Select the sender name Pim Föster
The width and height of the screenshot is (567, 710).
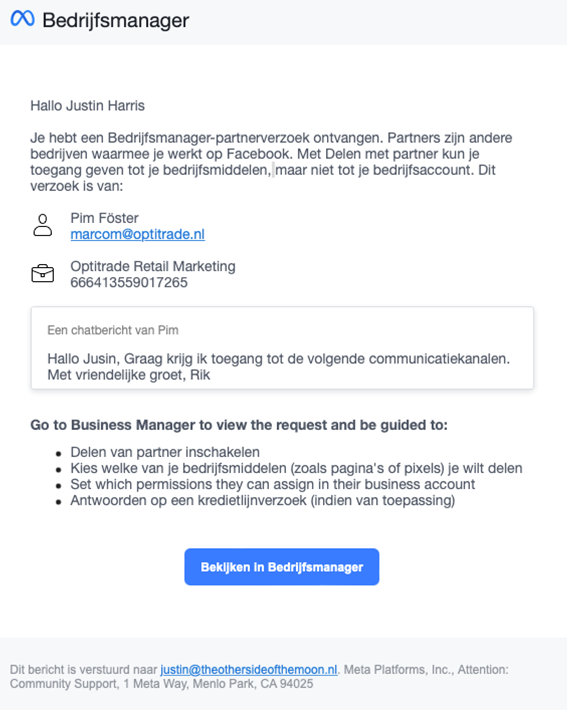[105, 218]
